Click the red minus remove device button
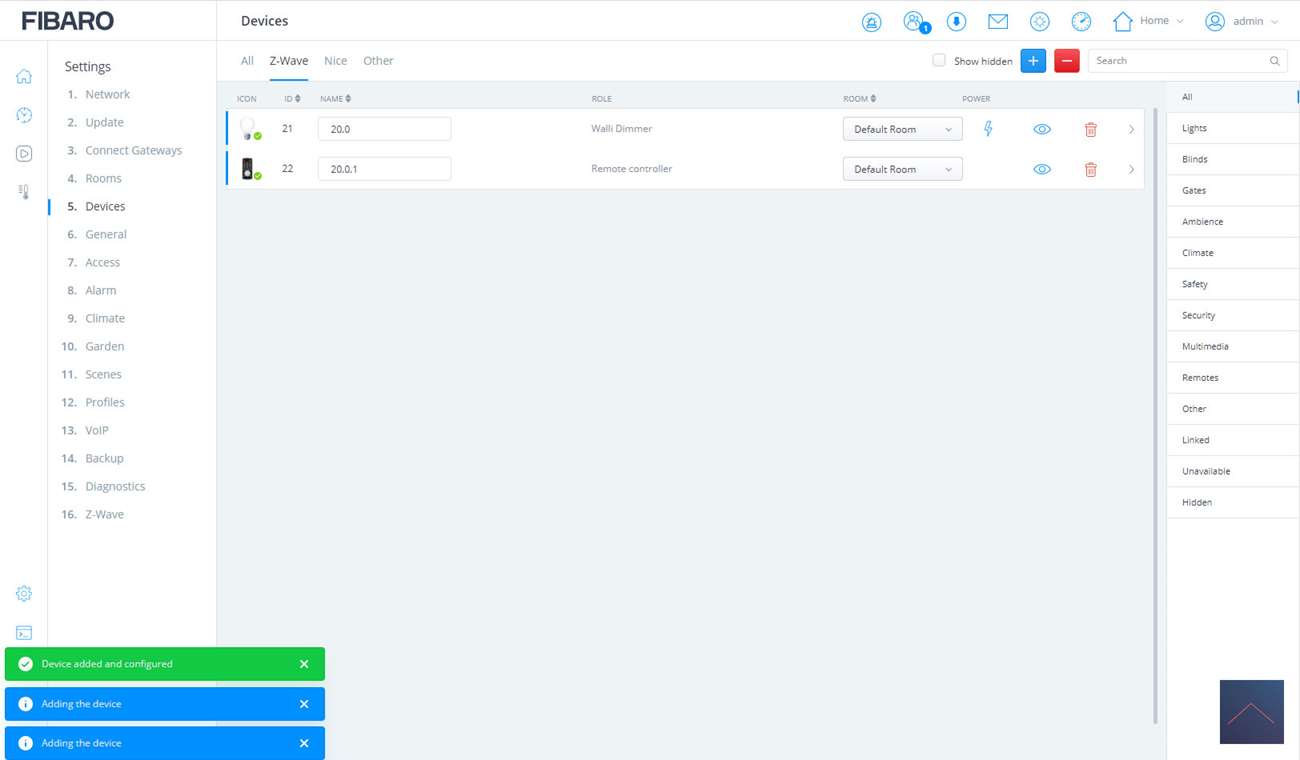 (x=1066, y=61)
